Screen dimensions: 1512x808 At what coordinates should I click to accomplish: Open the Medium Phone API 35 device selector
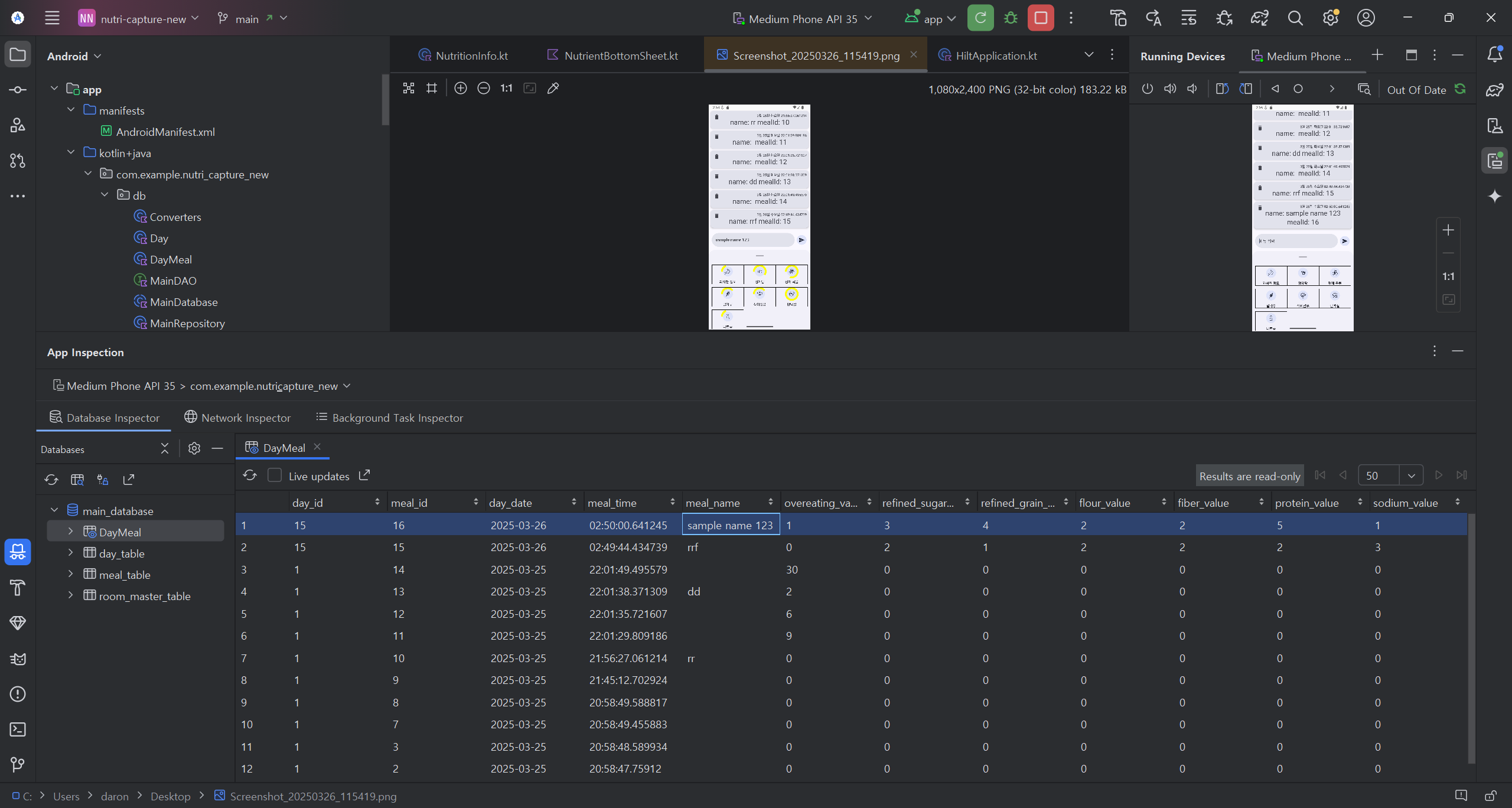point(802,18)
